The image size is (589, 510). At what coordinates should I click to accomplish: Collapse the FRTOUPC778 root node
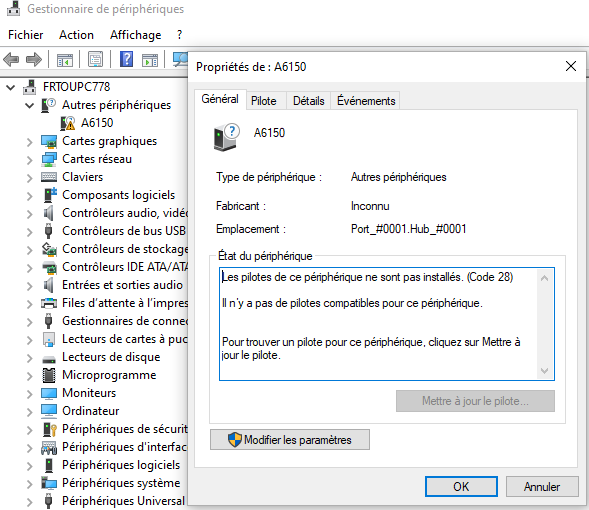(11, 88)
